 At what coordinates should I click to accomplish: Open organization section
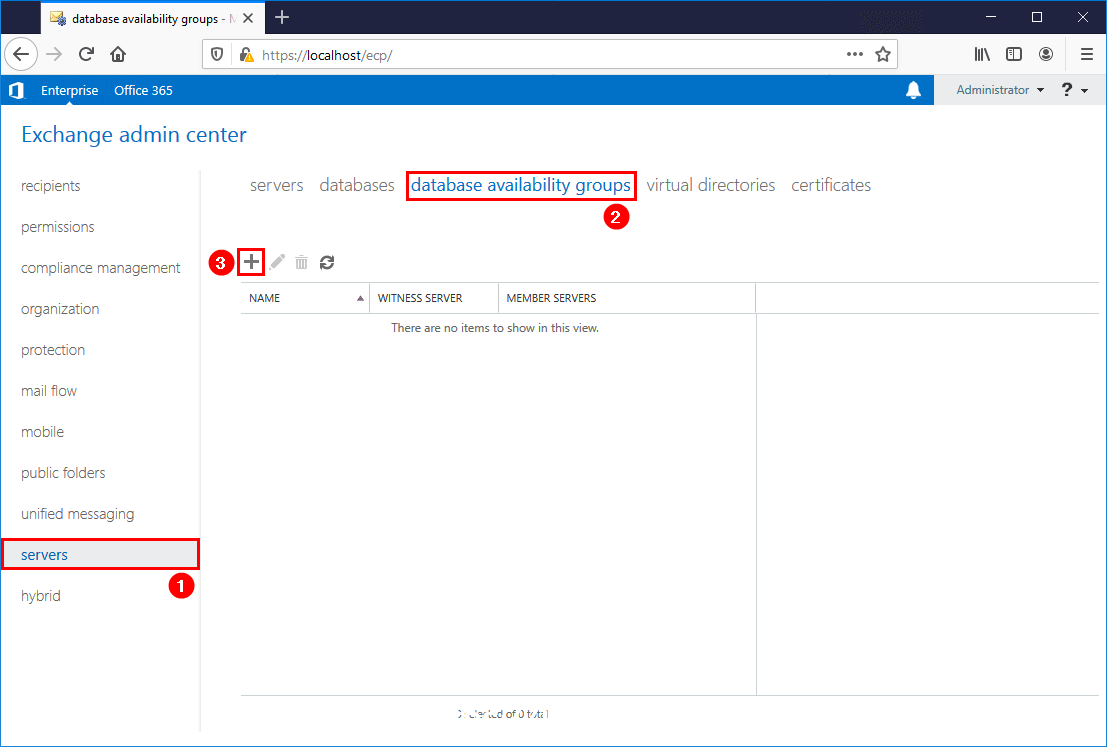click(x=60, y=309)
